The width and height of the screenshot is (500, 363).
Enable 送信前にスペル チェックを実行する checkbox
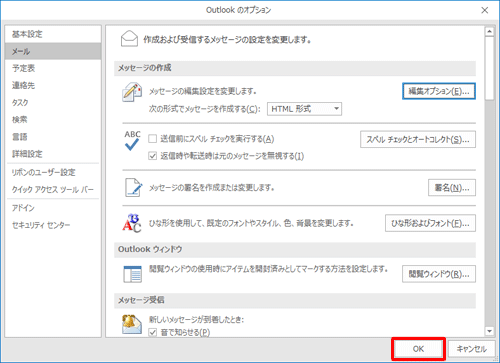153,139
